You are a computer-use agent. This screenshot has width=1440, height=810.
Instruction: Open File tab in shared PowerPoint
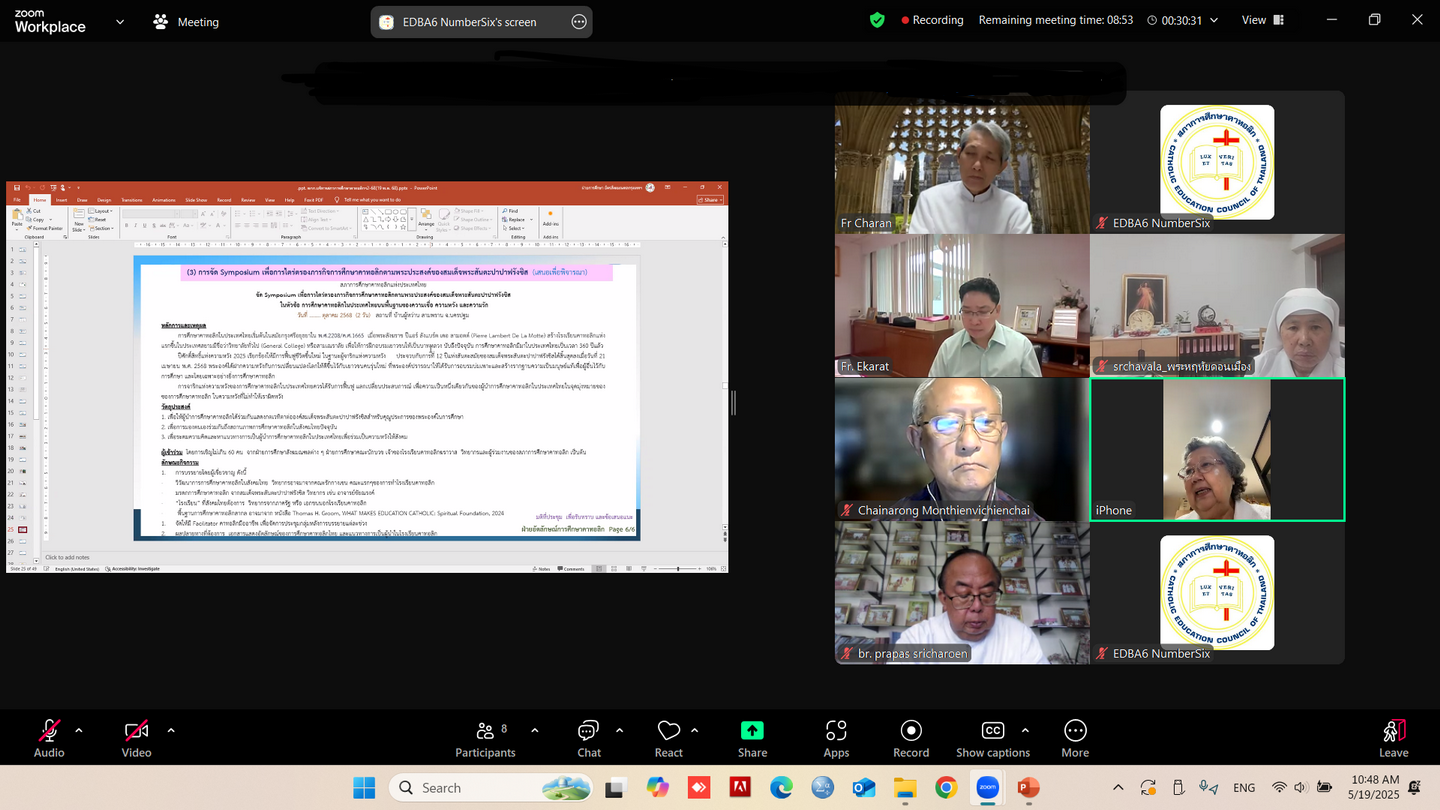[x=17, y=200]
